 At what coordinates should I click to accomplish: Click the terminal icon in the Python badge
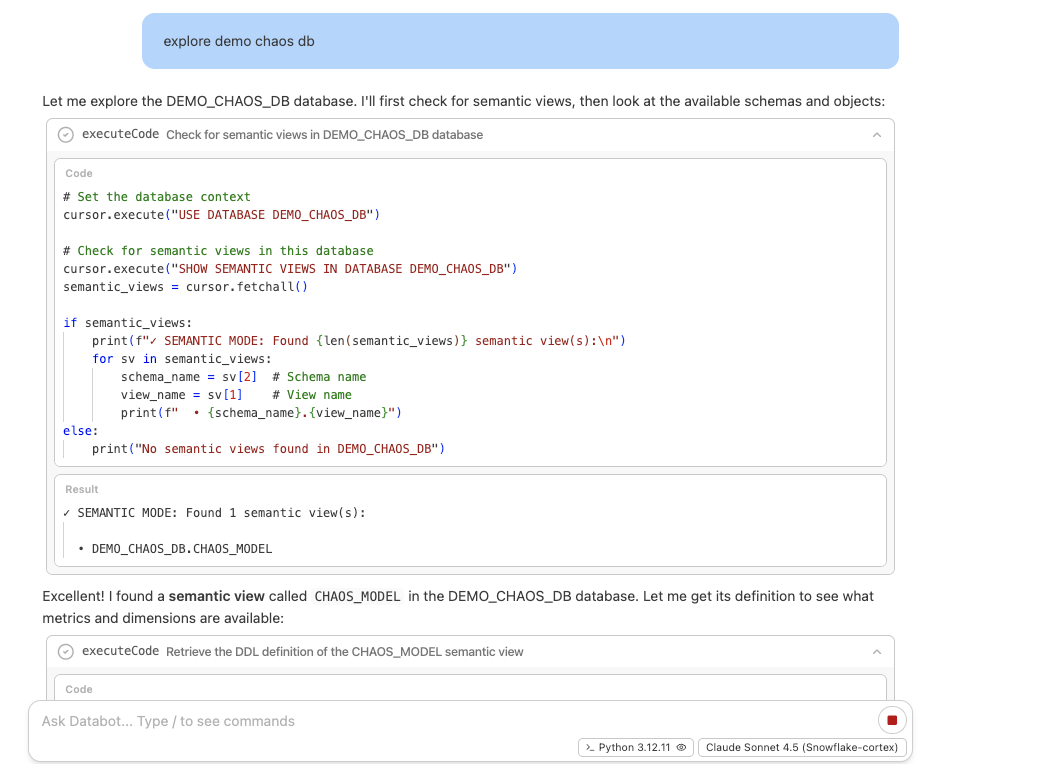pos(590,747)
